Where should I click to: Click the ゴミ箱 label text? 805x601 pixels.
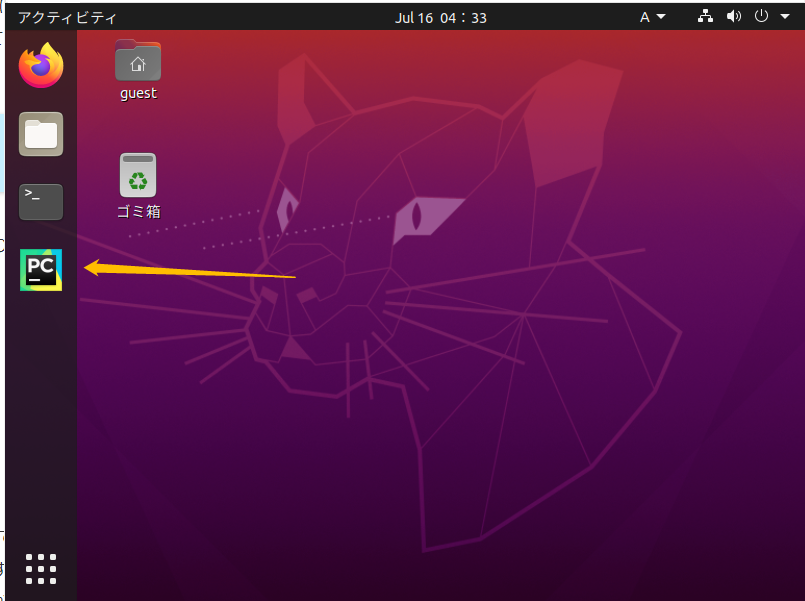138,211
